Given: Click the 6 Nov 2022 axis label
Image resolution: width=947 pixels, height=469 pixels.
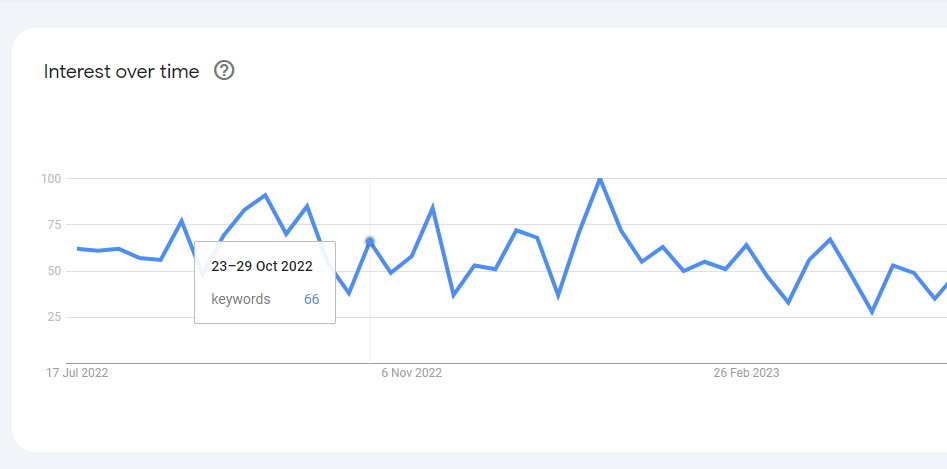Looking at the screenshot, I should tap(411, 372).
